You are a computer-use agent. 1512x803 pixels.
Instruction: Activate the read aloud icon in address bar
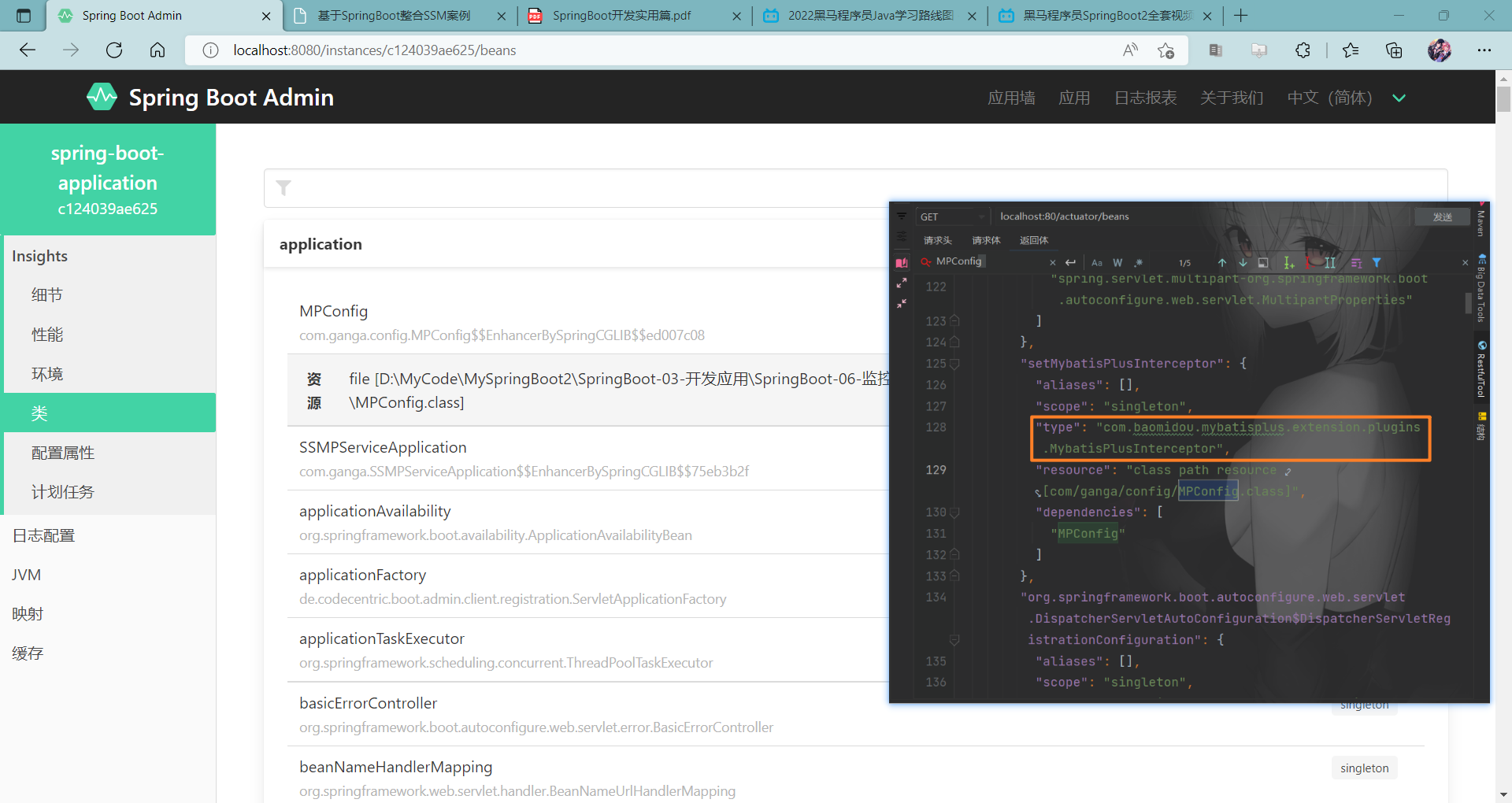pyautogui.click(x=1130, y=50)
